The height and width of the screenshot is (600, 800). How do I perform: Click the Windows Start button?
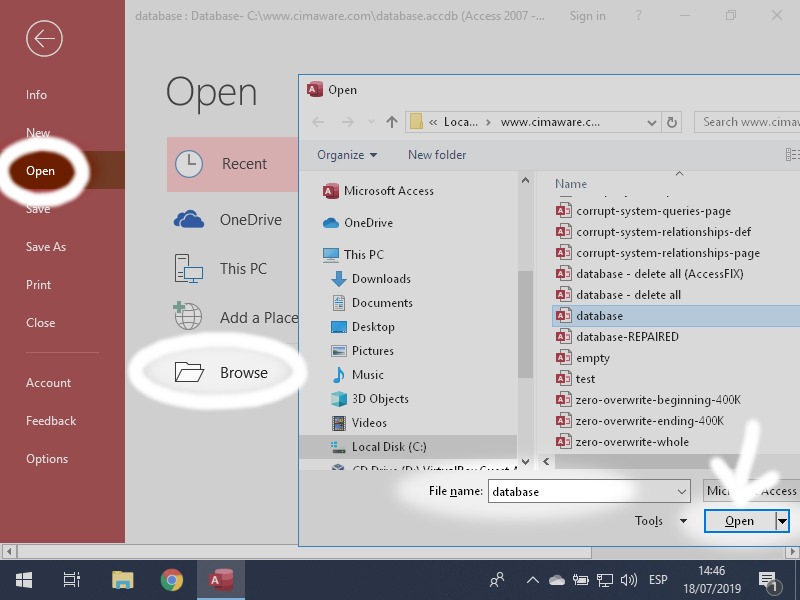(23, 580)
